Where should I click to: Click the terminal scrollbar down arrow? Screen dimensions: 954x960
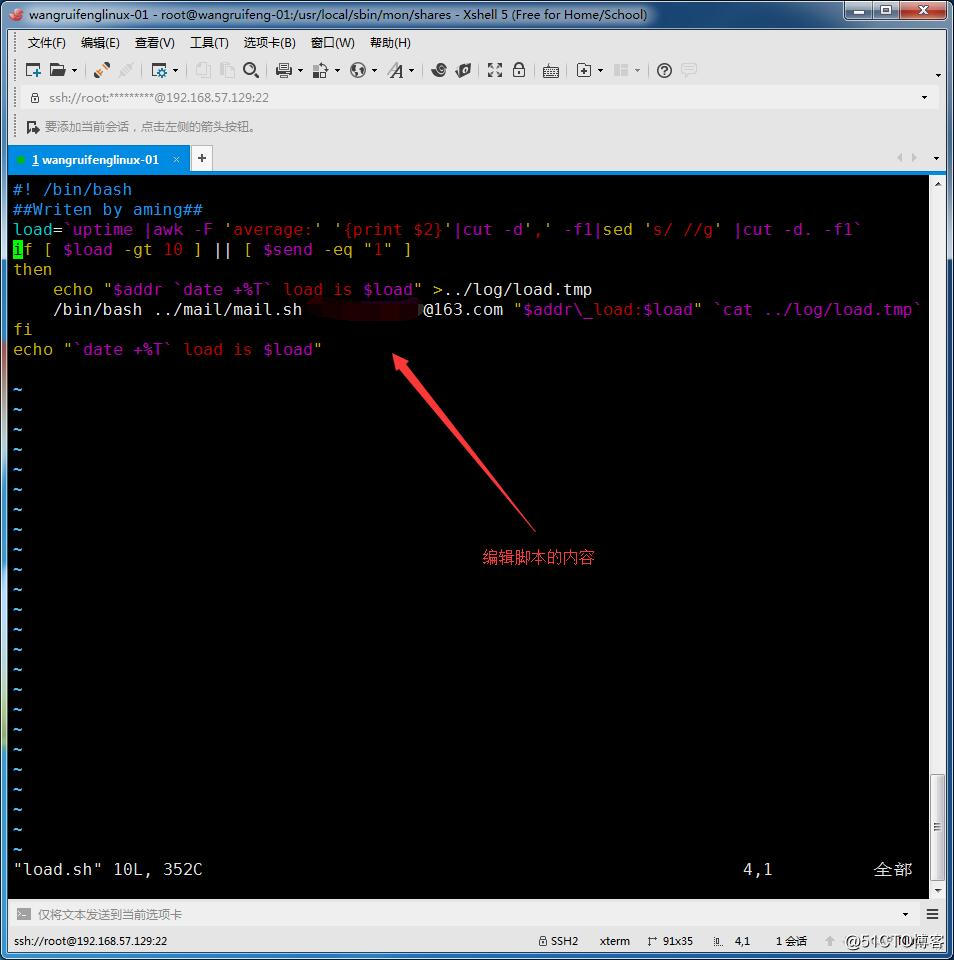pos(937,891)
